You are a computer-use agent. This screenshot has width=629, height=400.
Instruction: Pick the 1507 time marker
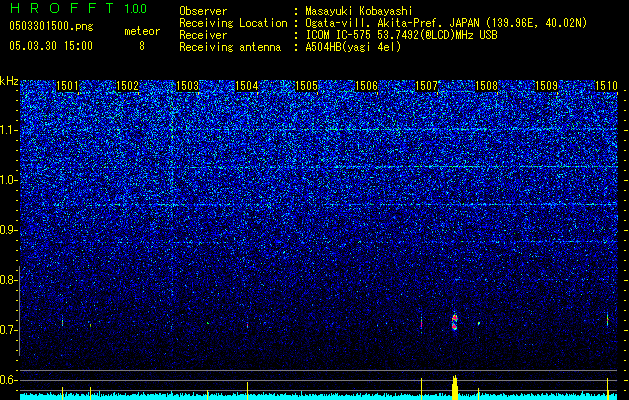coord(426,86)
